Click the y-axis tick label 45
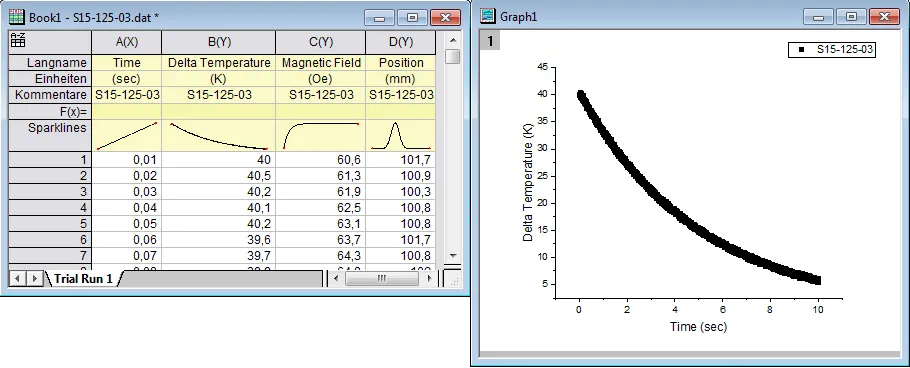 tap(543, 67)
